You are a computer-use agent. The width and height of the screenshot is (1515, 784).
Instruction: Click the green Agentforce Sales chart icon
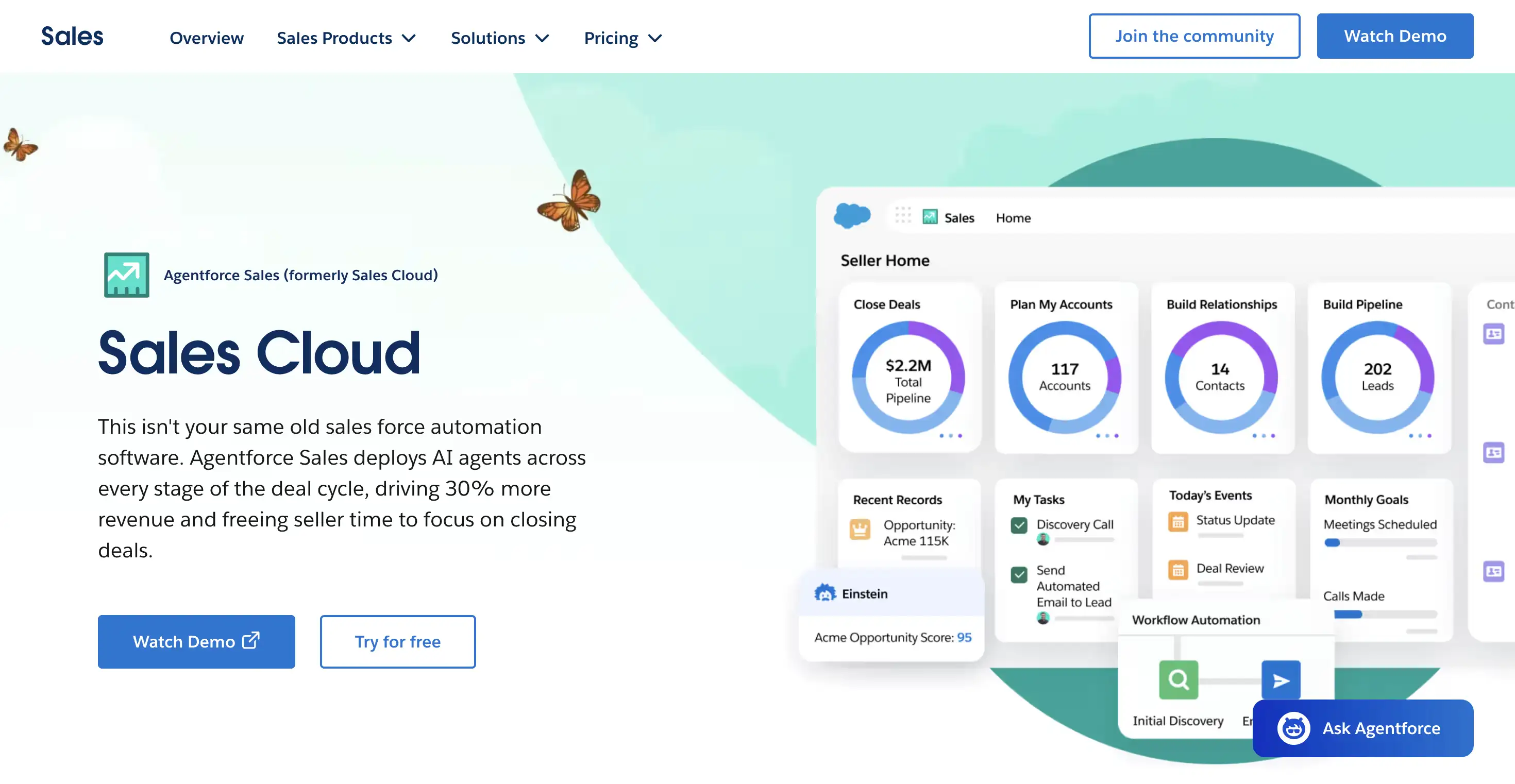126,275
